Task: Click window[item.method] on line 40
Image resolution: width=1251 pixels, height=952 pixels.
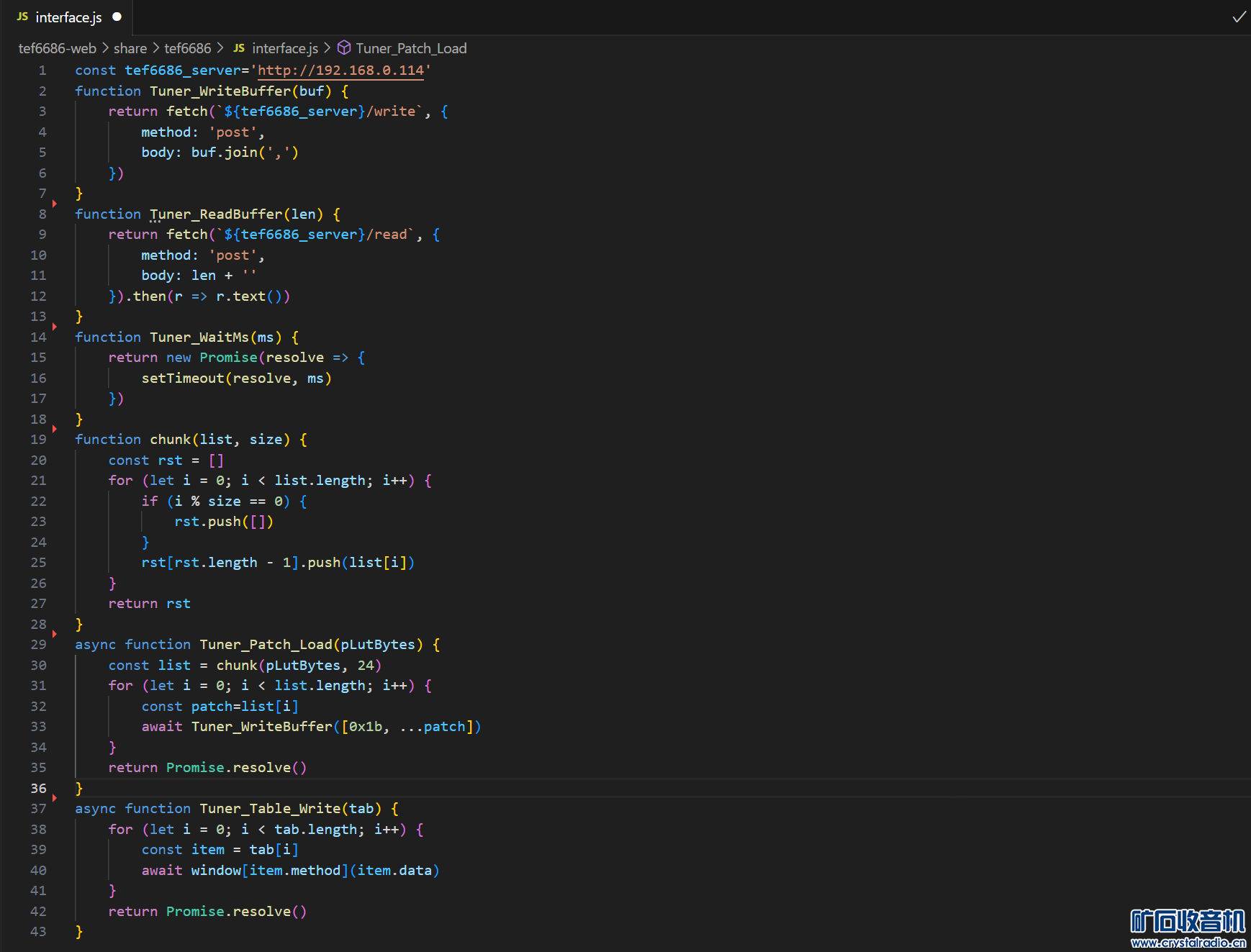Action: pyautogui.click(x=270, y=871)
